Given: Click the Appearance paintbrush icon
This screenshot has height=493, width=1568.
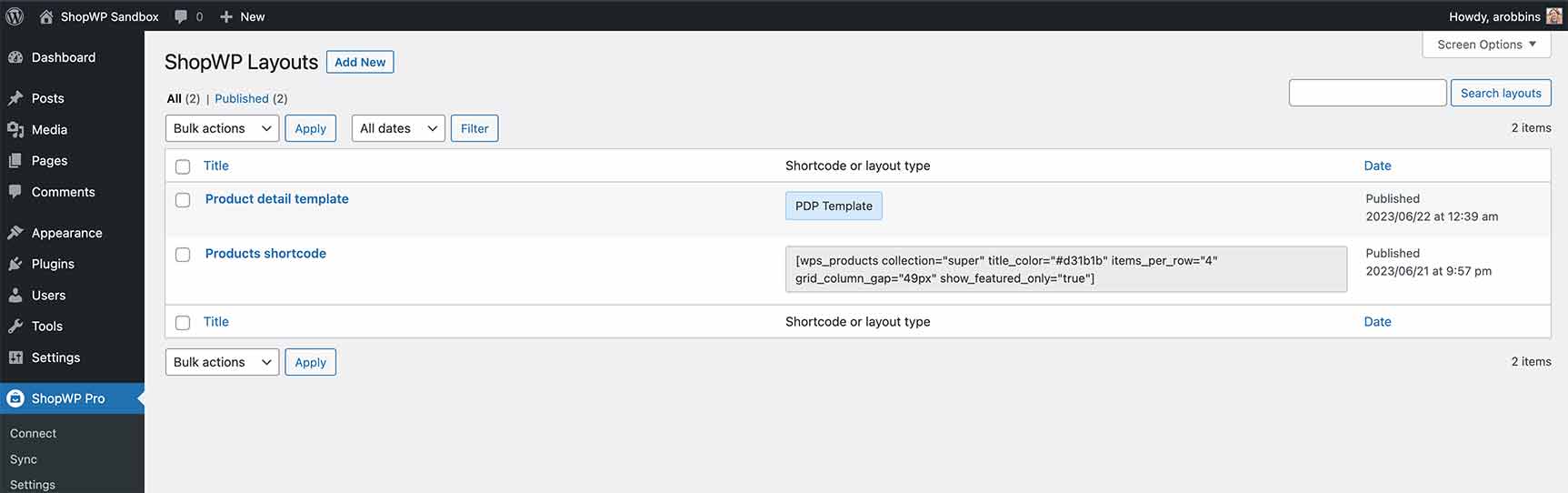Looking at the screenshot, I should coord(15,233).
